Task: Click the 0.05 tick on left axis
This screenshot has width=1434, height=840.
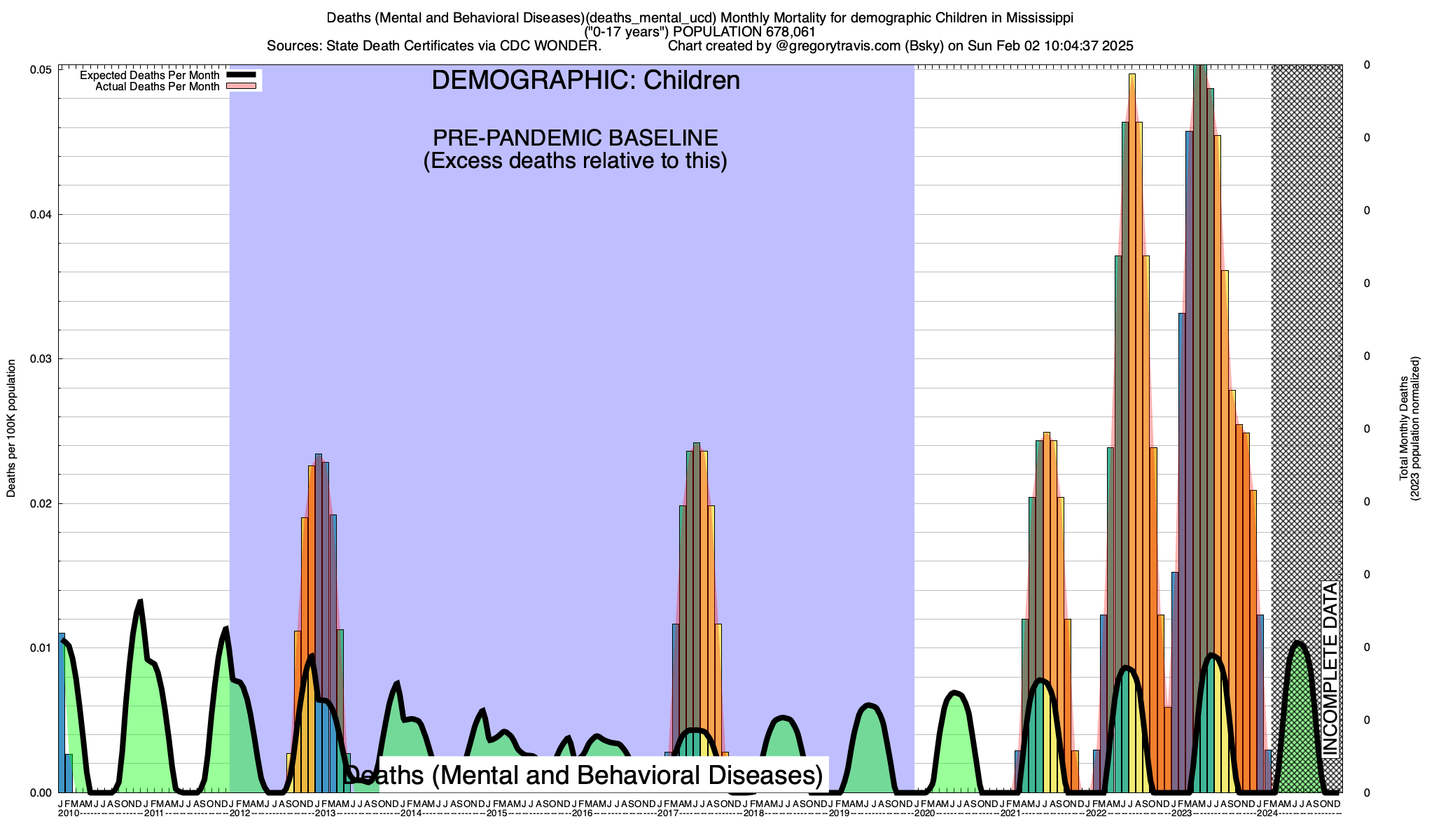Action: click(40, 69)
